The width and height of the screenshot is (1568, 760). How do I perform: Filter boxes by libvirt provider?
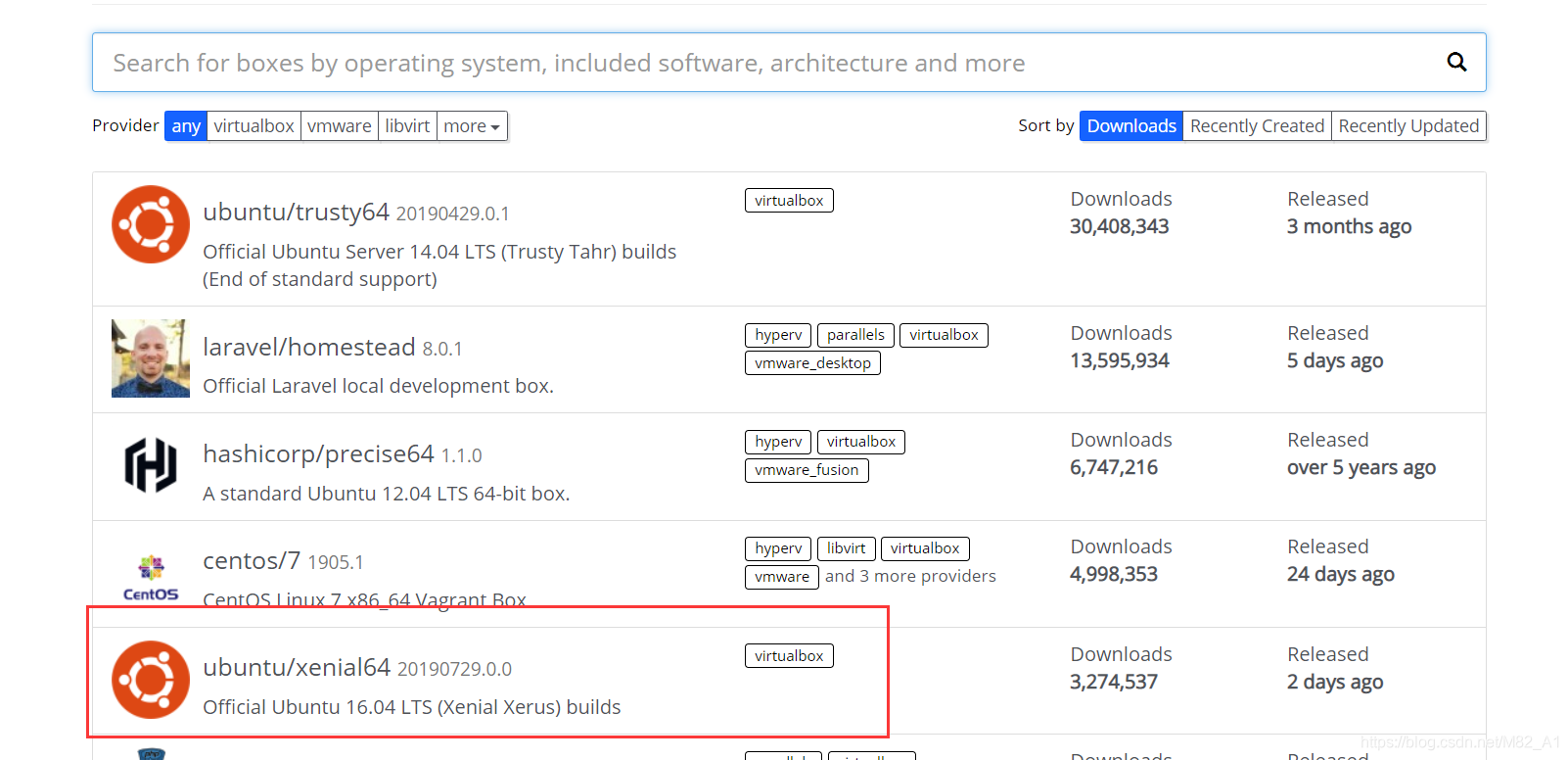coord(407,126)
